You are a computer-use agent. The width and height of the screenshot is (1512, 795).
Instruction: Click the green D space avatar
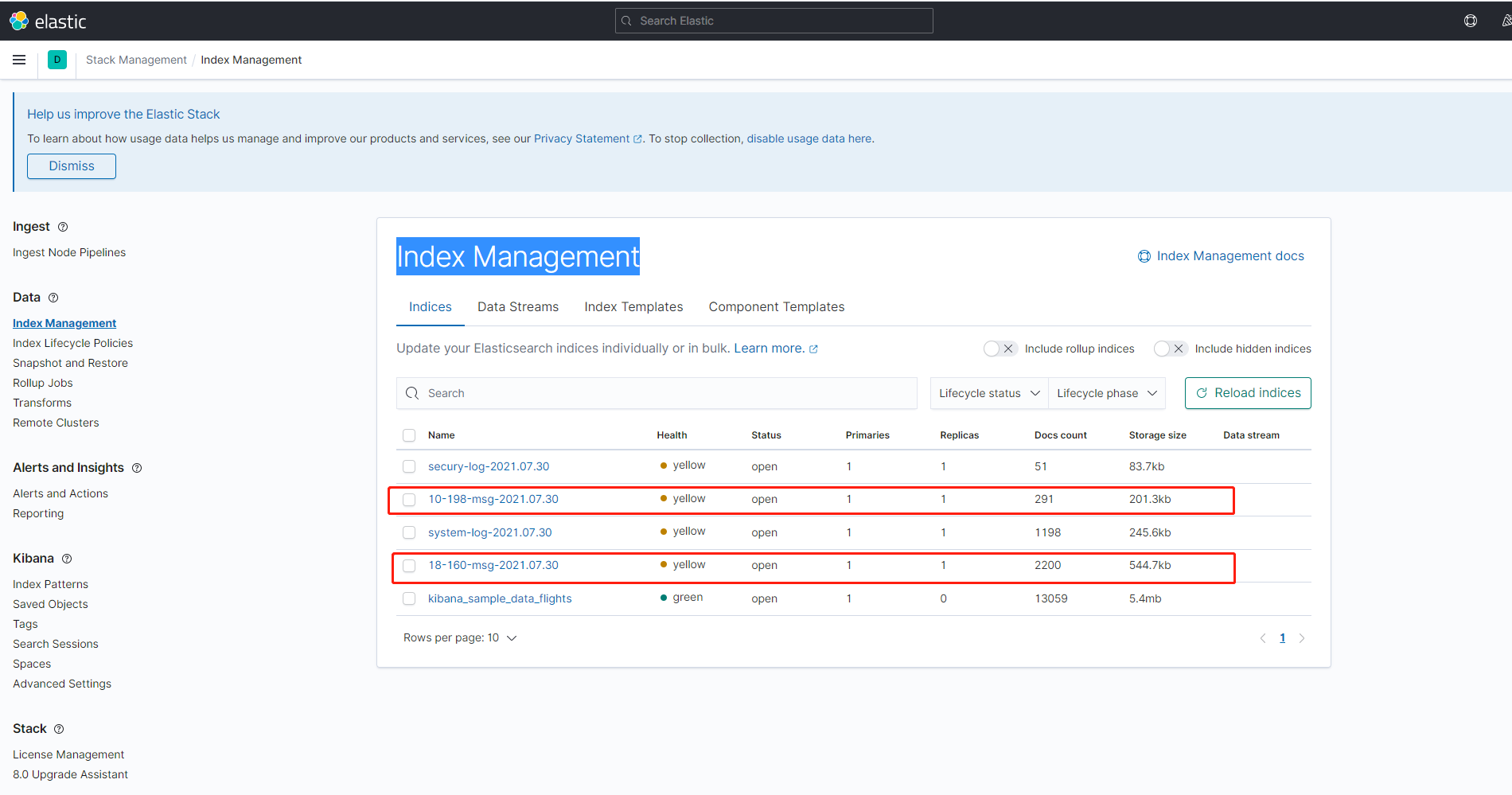pos(57,60)
